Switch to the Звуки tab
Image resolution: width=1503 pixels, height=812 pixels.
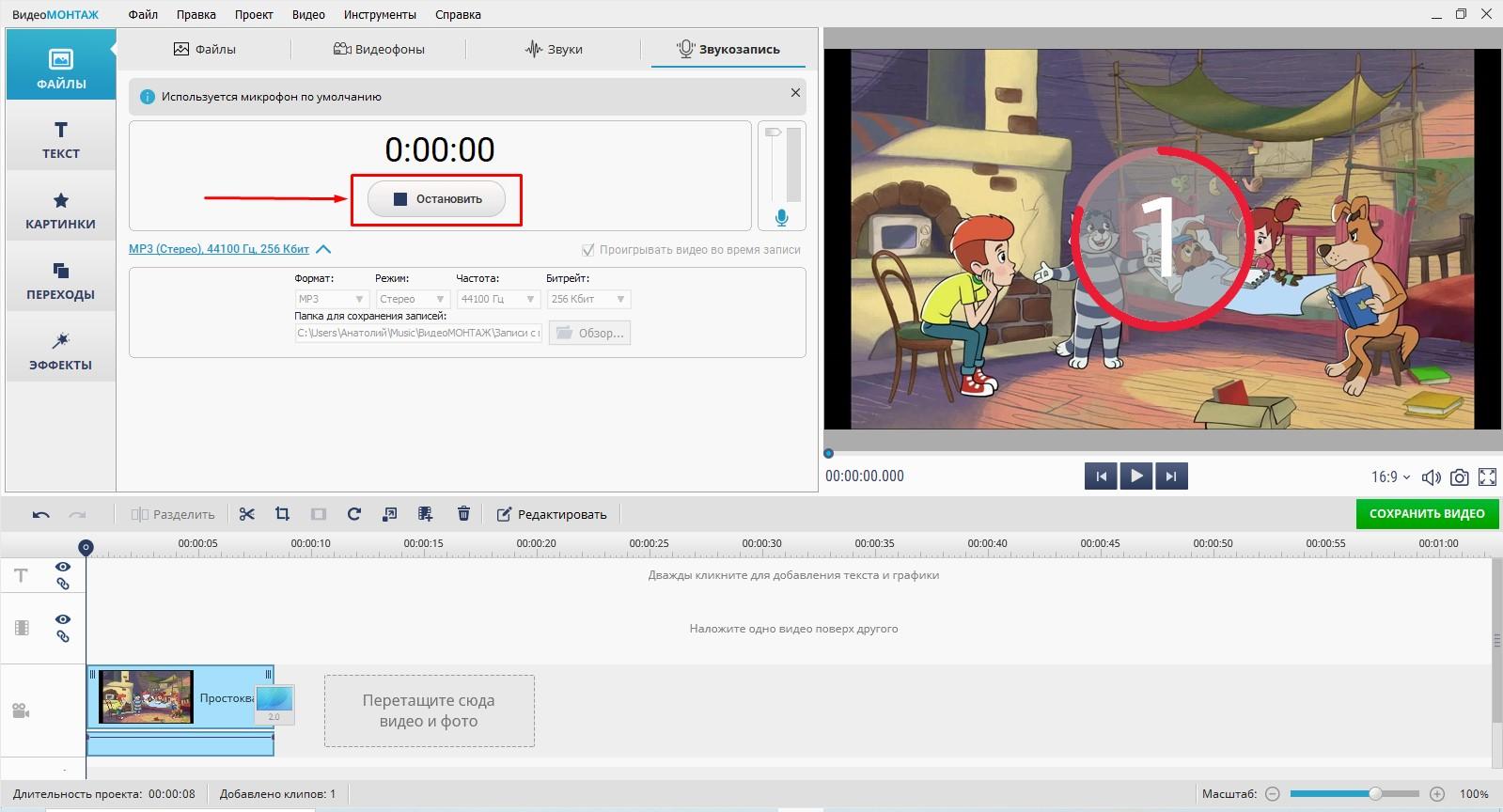(554, 49)
